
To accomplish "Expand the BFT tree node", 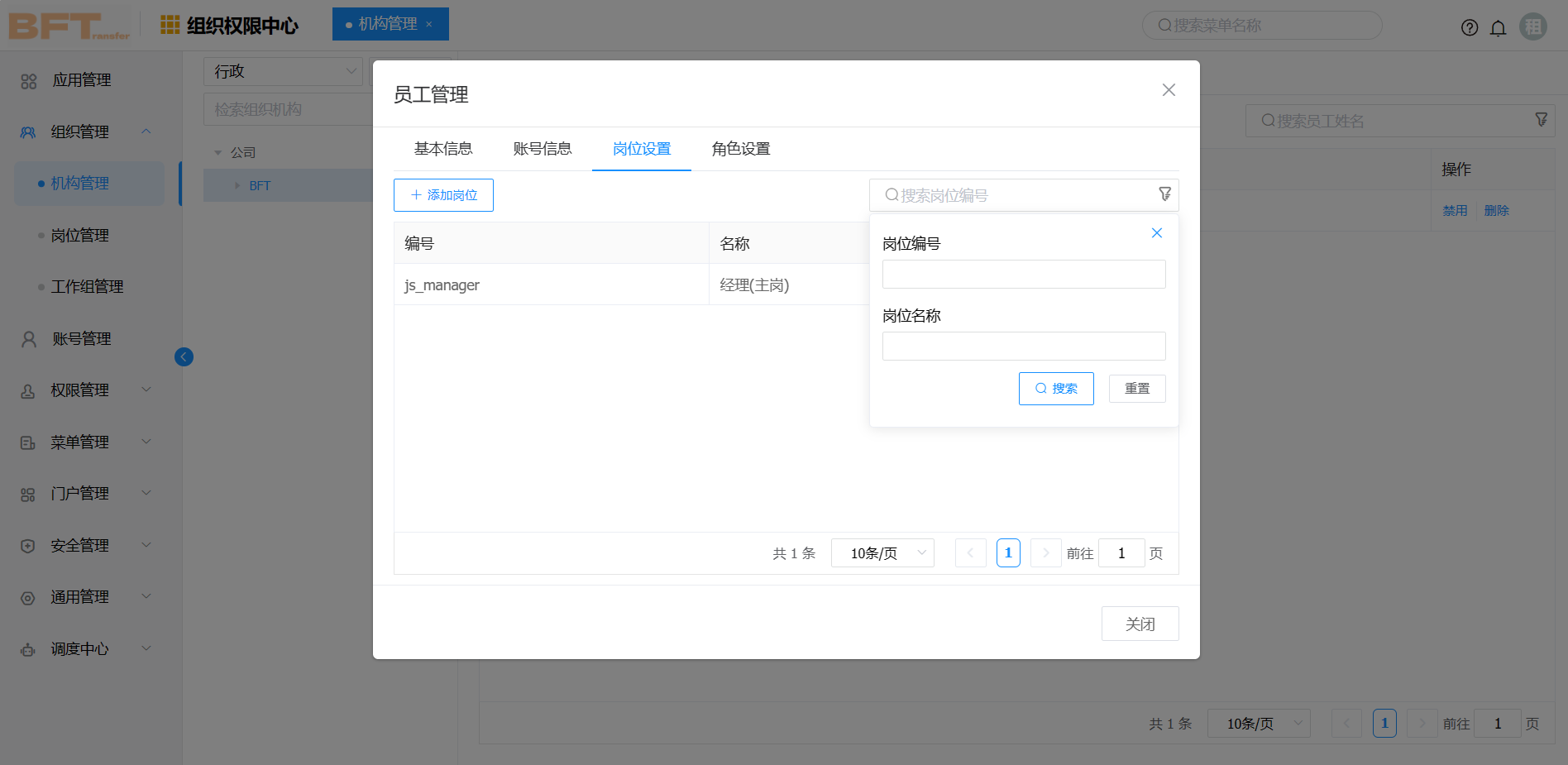I will click(237, 186).
